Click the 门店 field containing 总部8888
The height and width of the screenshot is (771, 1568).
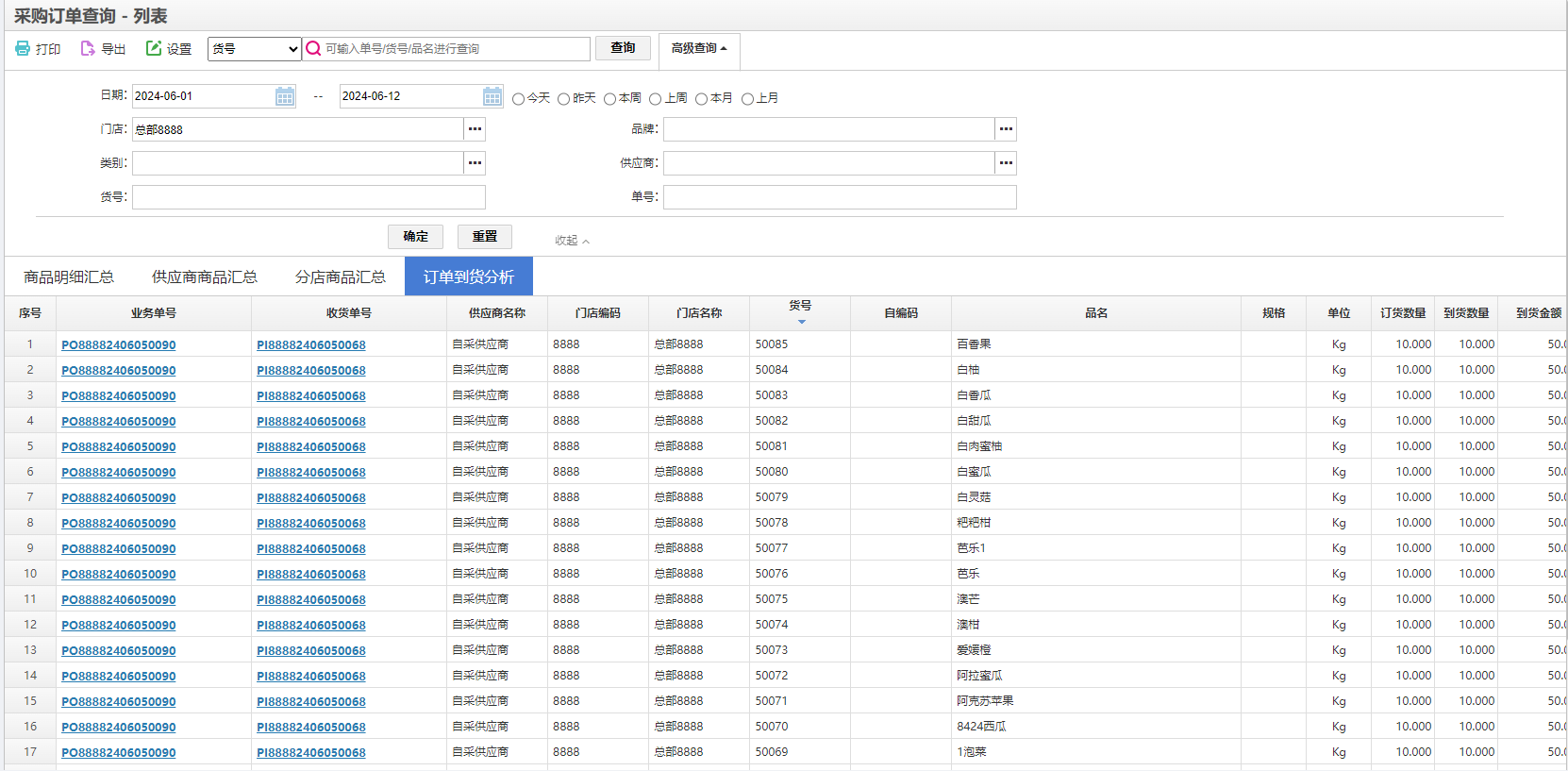[x=298, y=129]
